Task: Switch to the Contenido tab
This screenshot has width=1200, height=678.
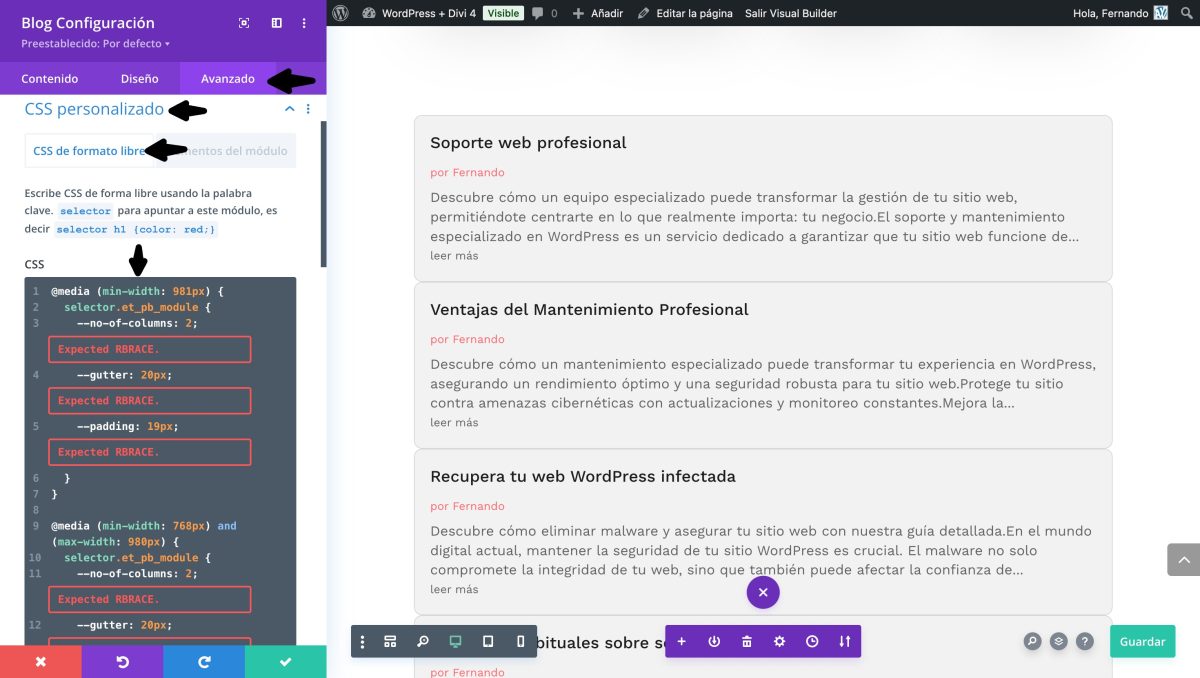Action: (50, 78)
